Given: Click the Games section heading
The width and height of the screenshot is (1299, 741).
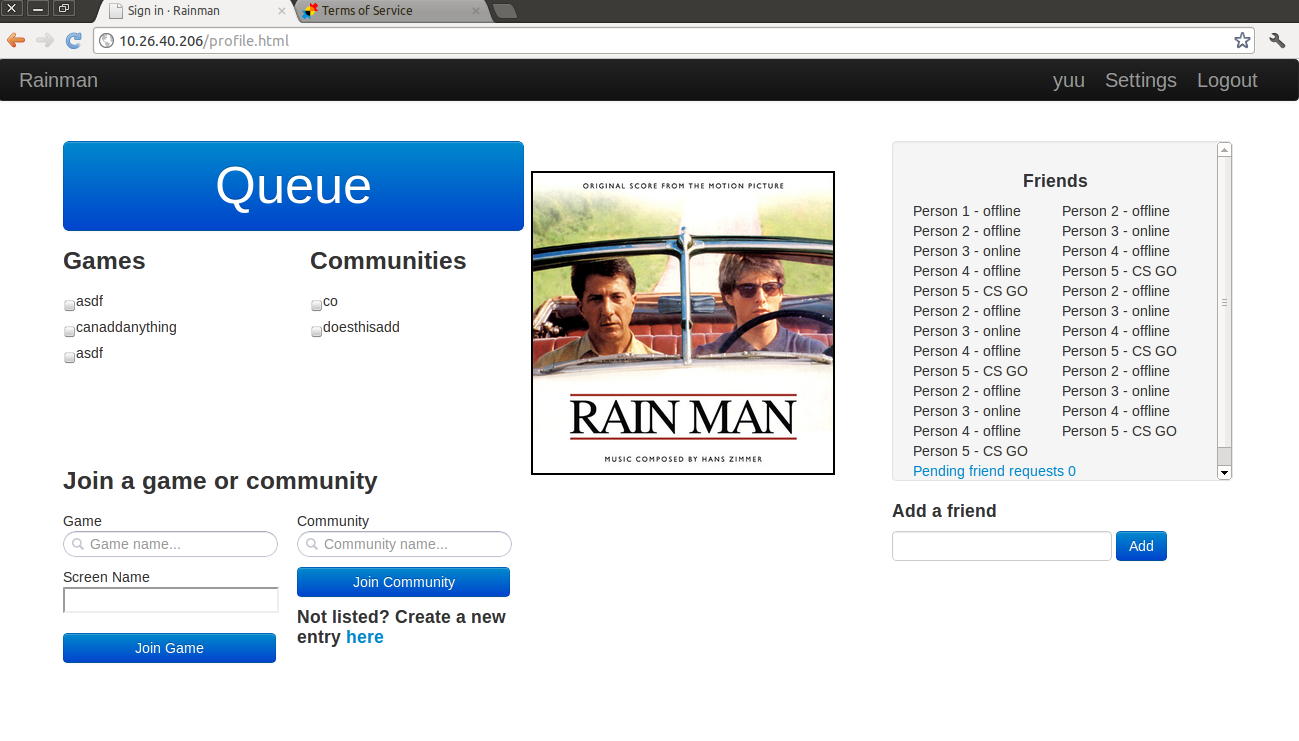Looking at the screenshot, I should click(x=104, y=261).
